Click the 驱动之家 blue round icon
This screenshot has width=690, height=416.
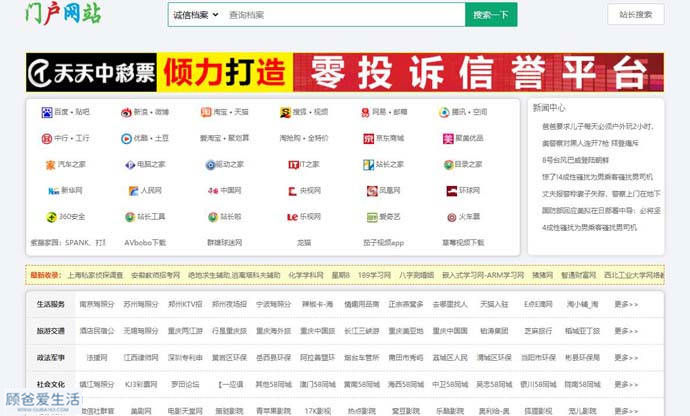tap(210, 165)
